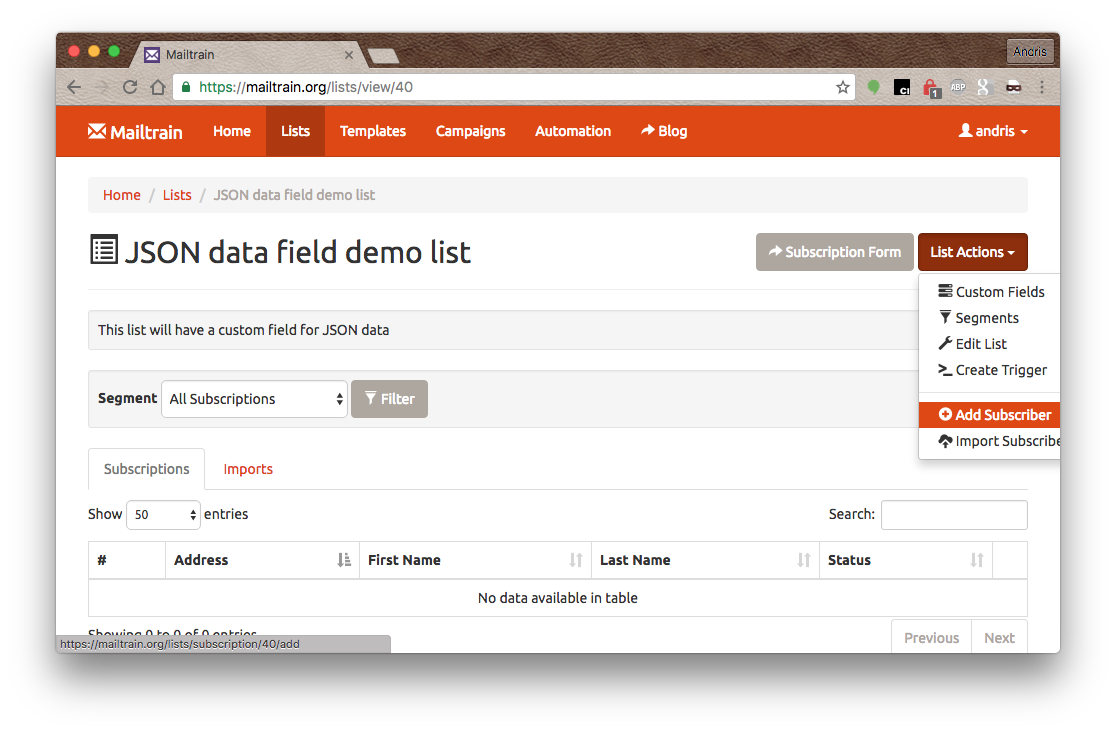Click the list icon beside the page title

click(x=104, y=250)
